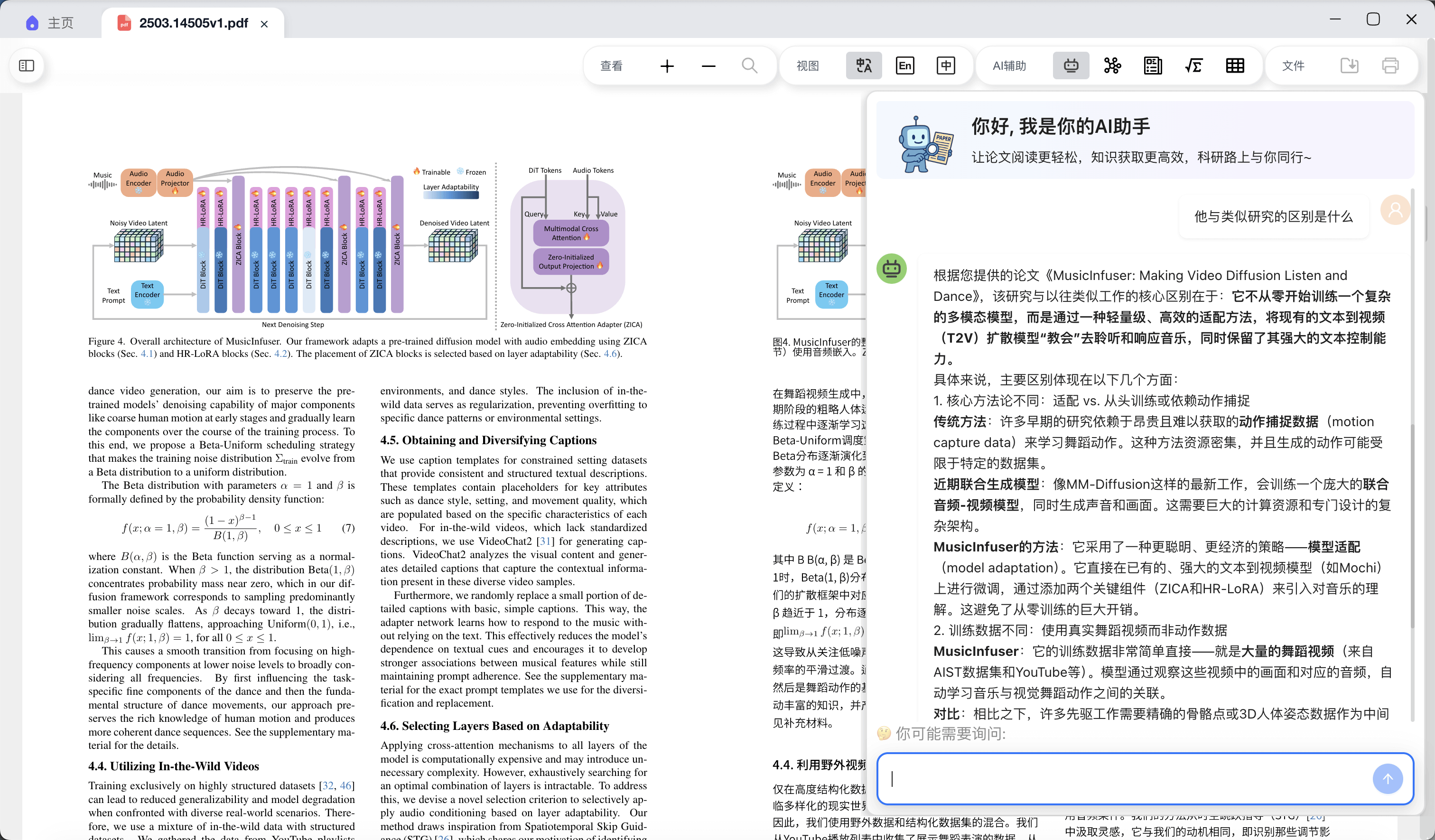This screenshot has height=840, width=1435.
Task: Switch to the 主页 home tab
Action: [50, 23]
